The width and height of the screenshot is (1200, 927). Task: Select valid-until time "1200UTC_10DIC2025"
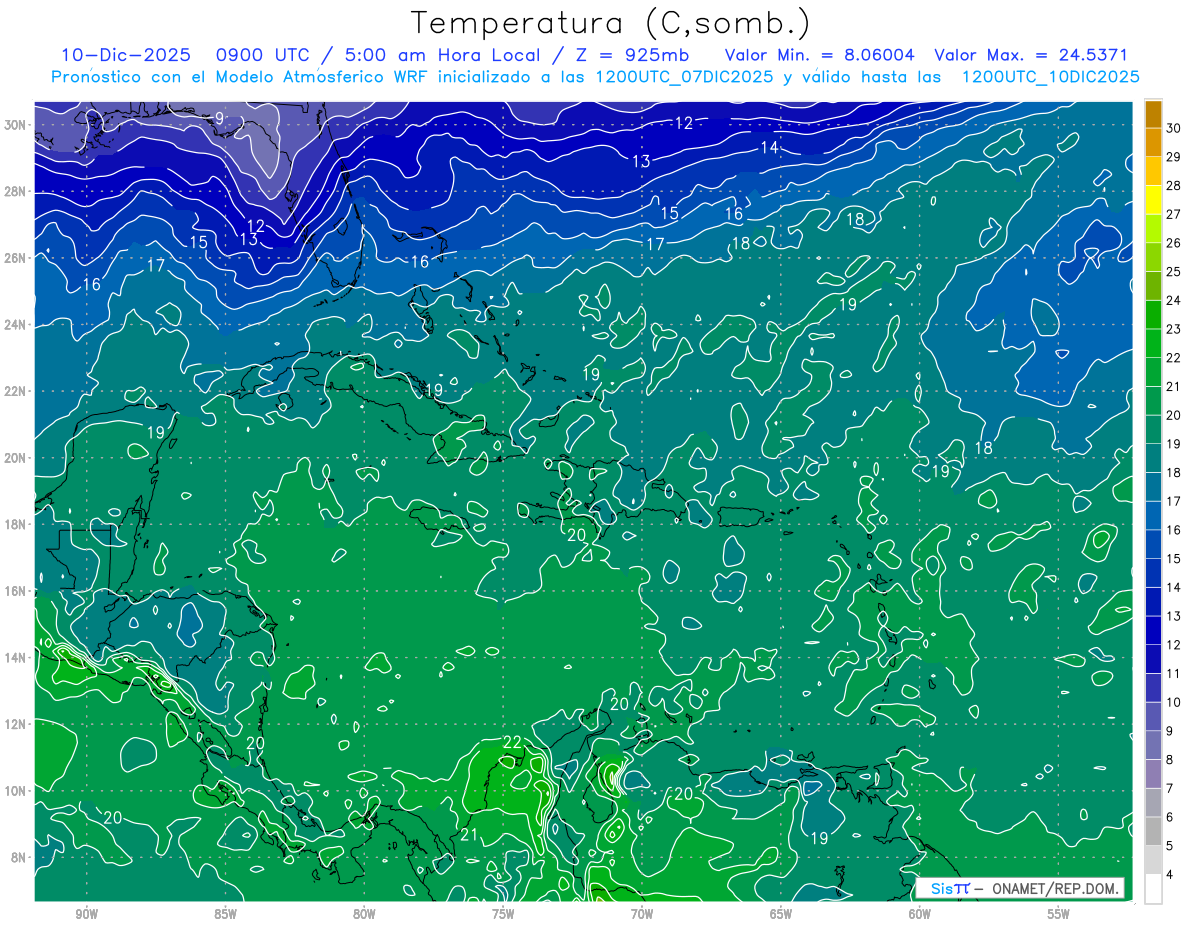point(1050,77)
